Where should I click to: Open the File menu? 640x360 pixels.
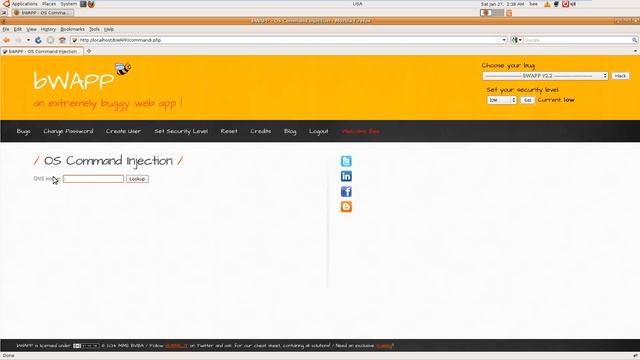coord(6,29)
